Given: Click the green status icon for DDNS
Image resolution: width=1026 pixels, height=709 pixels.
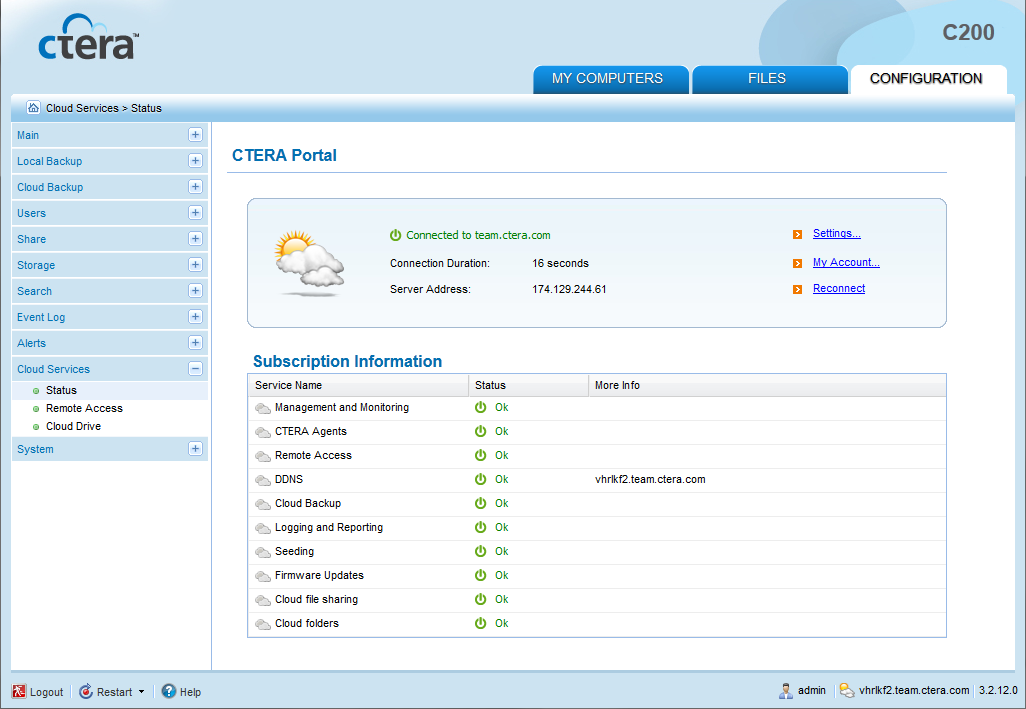Looking at the screenshot, I should click(480, 479).
